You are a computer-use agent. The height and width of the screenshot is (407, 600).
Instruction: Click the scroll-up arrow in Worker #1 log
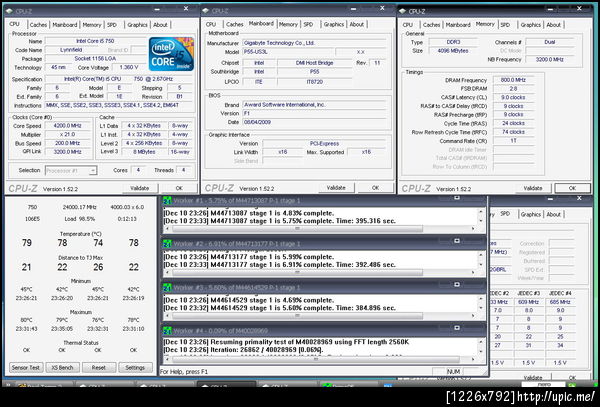pos(481,212)
